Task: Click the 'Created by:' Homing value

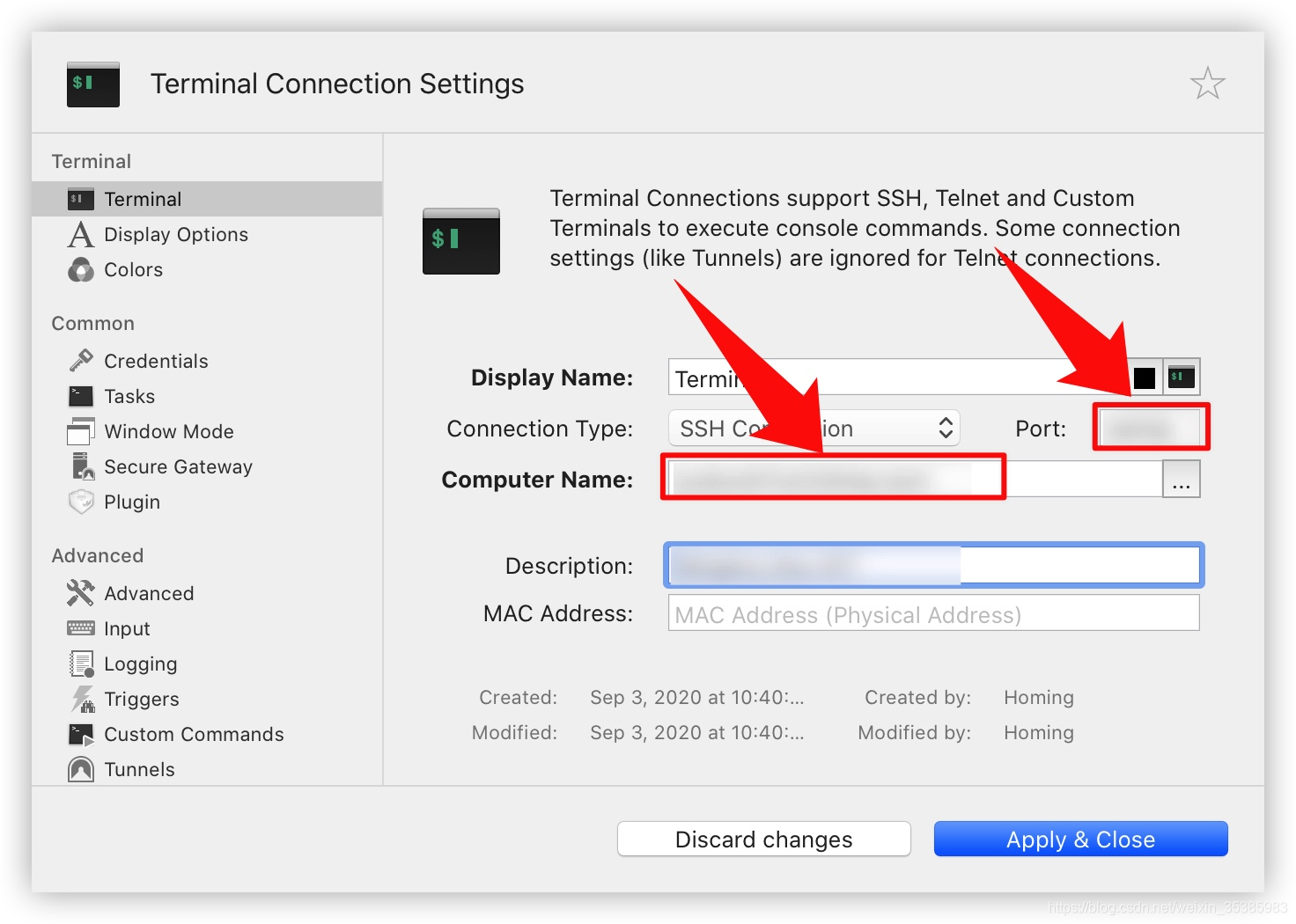Action: (x=1039, y=697)
